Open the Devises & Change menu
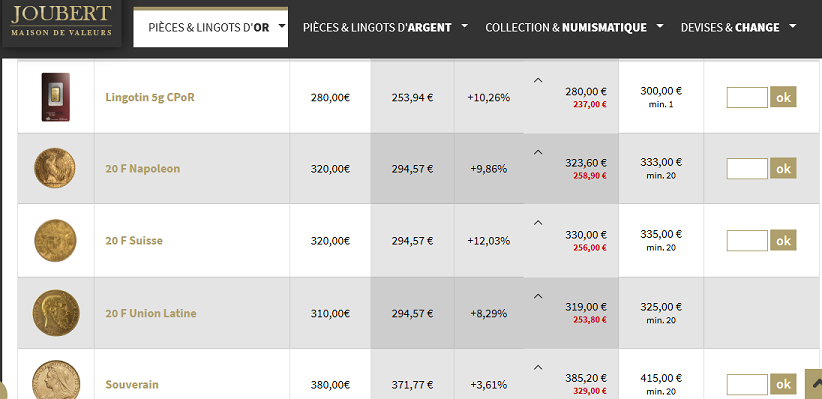The width and height of the screenshot is (822, 399). [738, 27]
